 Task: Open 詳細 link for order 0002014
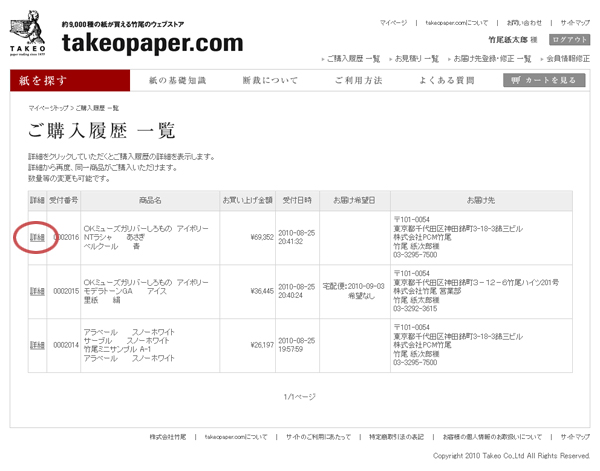[x=37, y=345]
